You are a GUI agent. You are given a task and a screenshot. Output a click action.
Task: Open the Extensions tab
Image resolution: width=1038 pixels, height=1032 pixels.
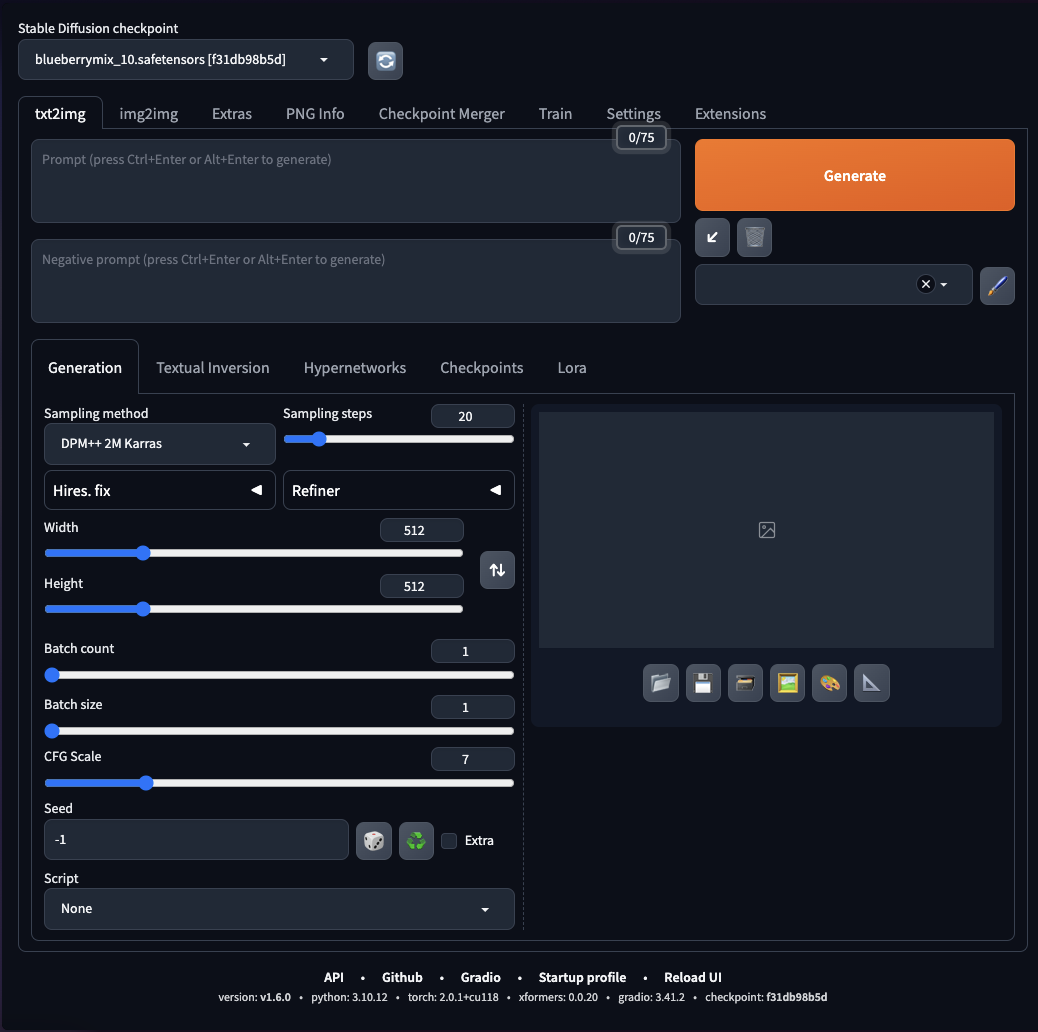730,114
